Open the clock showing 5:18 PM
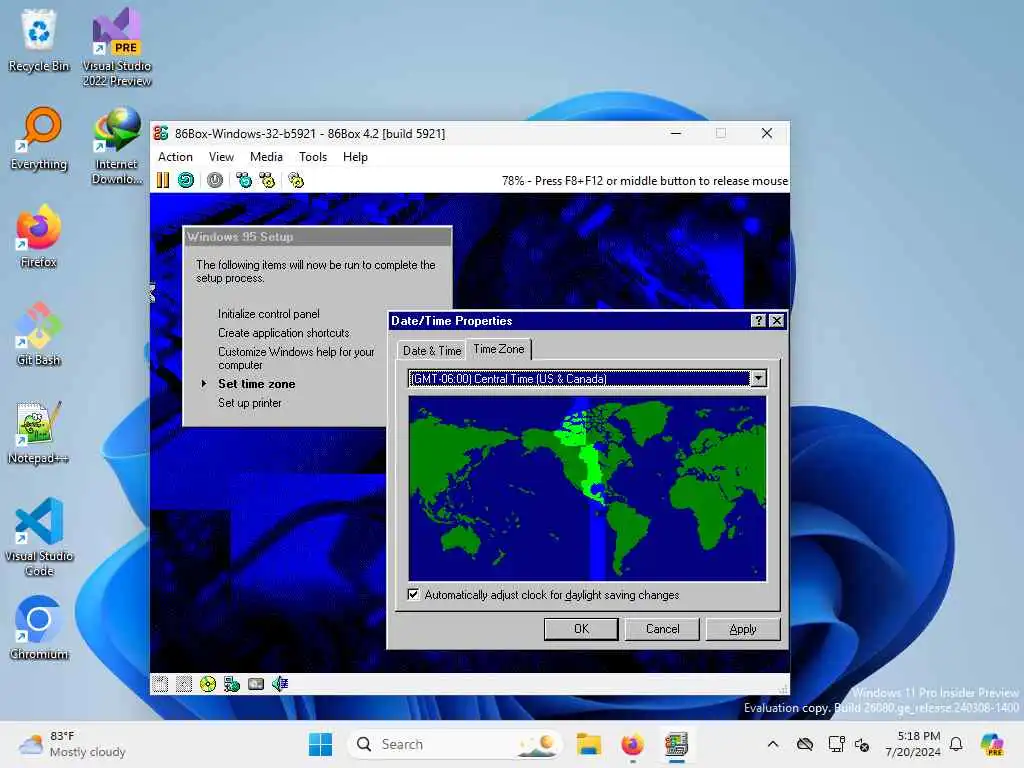The height and width of the screenshot is (768, 1024). pos(914,744)
